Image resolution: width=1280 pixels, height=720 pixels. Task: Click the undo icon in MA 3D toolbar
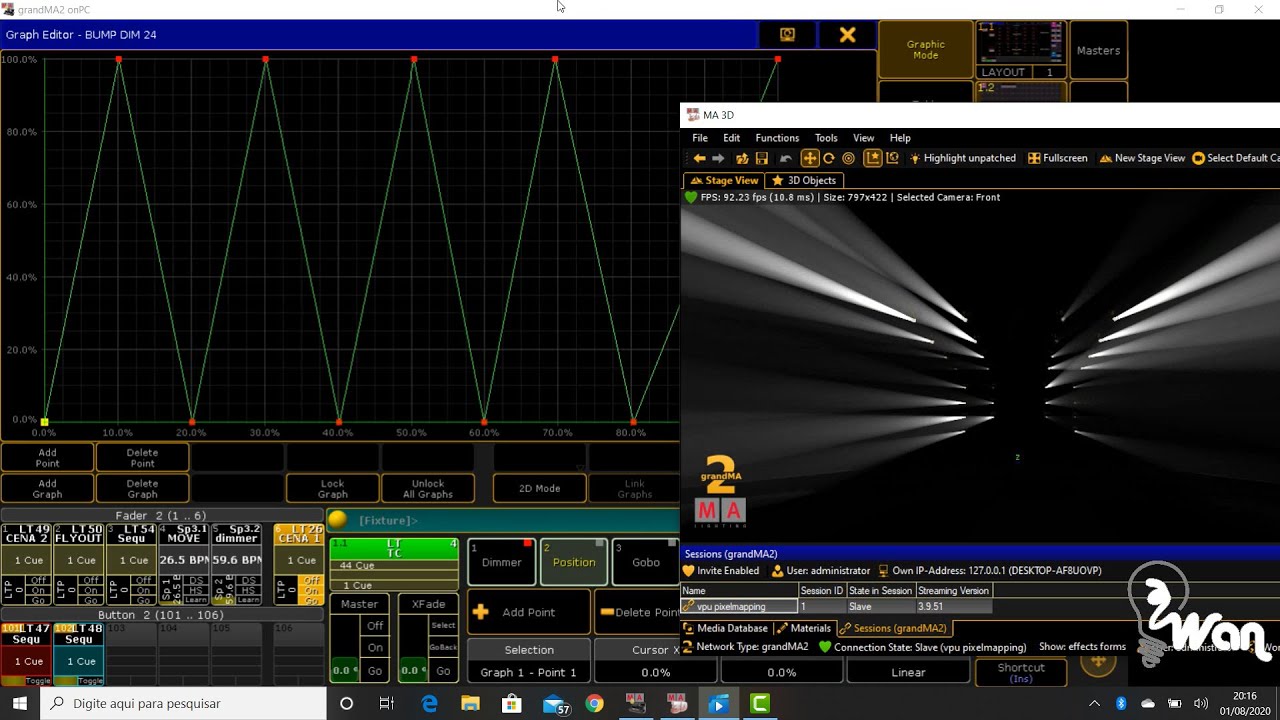[x=786, y=158]
